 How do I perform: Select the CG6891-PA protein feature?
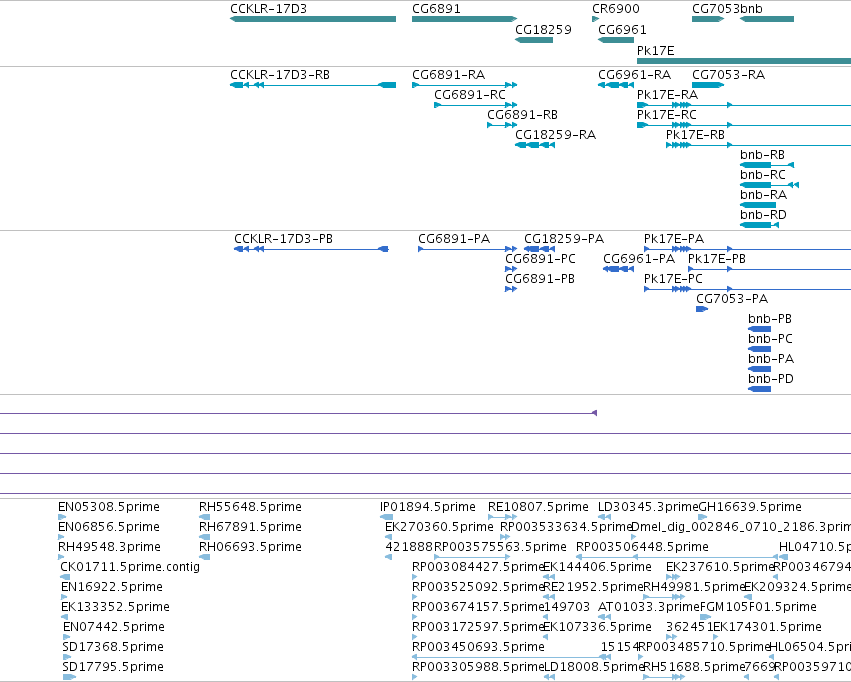click(x=467, y=249)
